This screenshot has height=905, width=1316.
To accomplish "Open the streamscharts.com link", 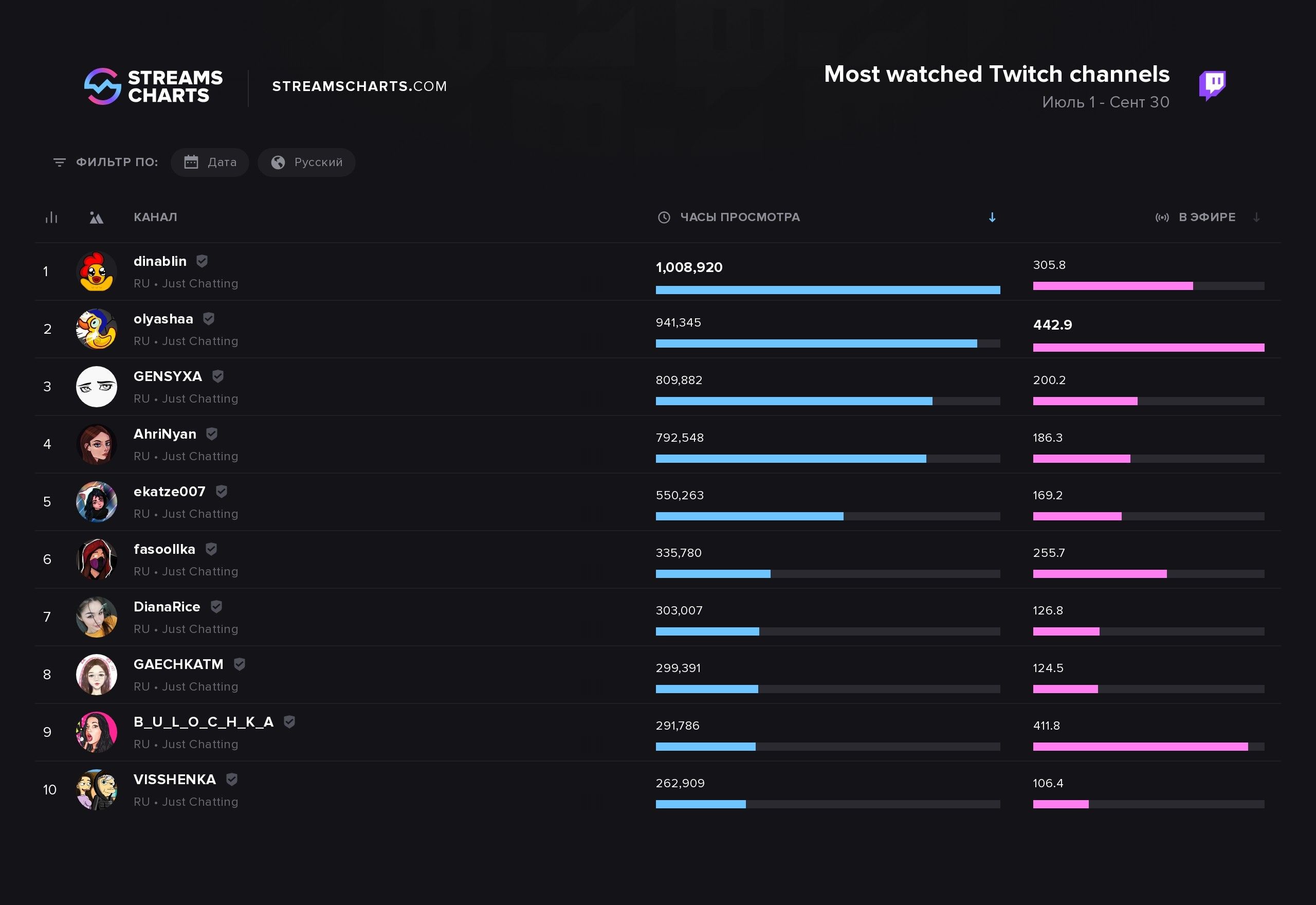I will [359, 86].
